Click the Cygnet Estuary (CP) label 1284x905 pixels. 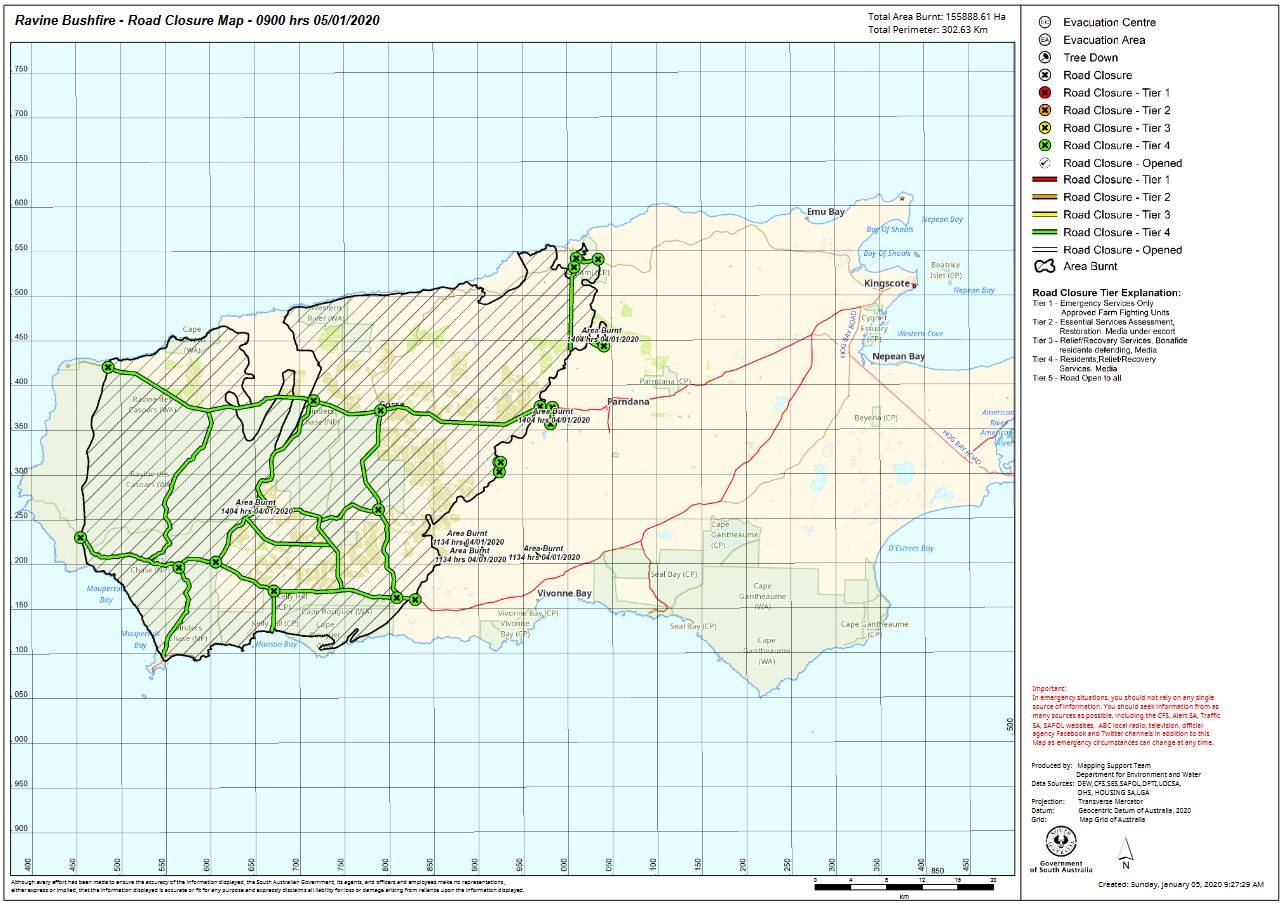click(873, 328)
